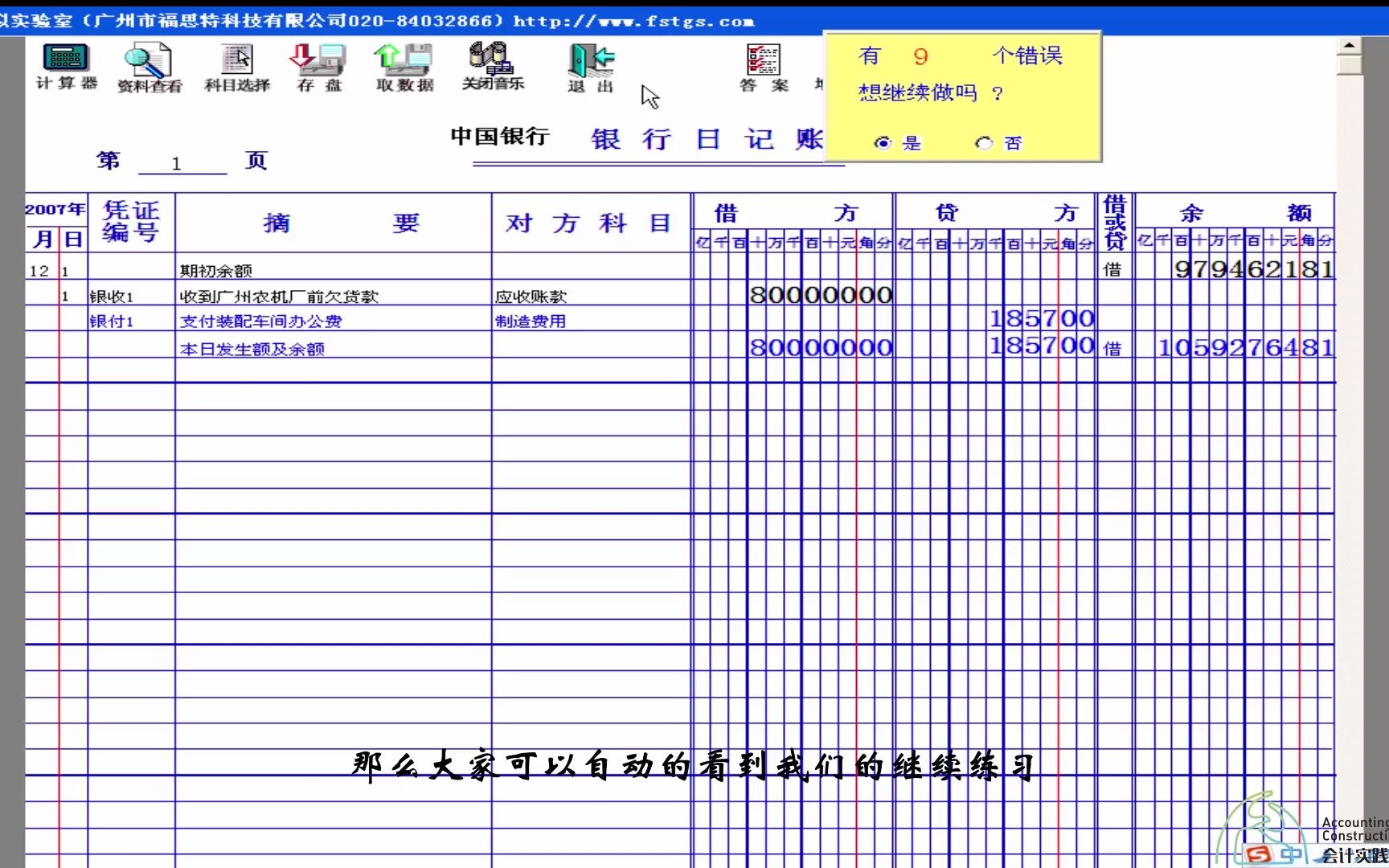Exit the exercise via the 退出 icon
This screenshot has height=868, width=1389.
[x=591, y=68]
